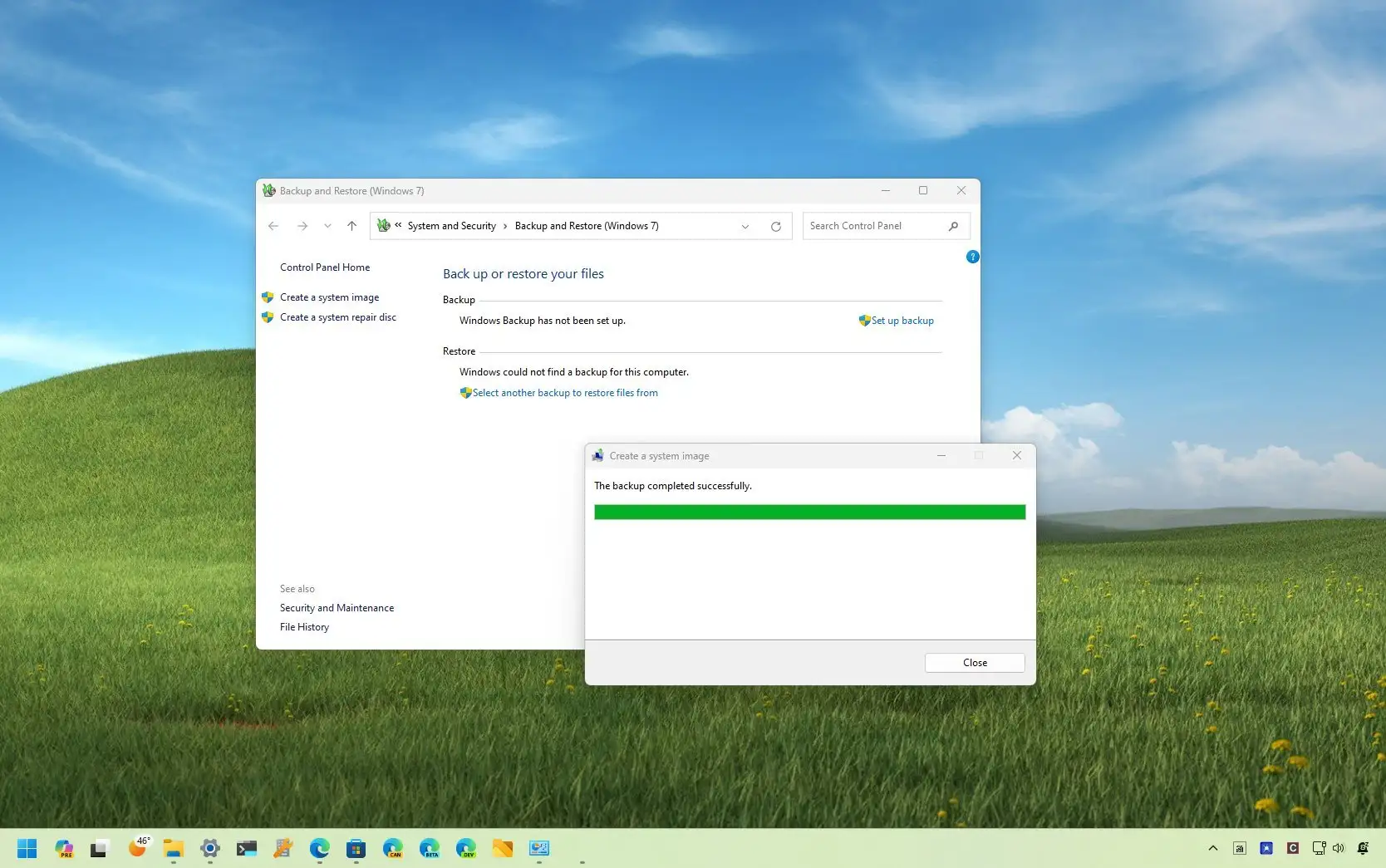Viewport: 1386px width, 868px height.
Task: Click Backup and Restore window title icon
Action: pos(268,190)
